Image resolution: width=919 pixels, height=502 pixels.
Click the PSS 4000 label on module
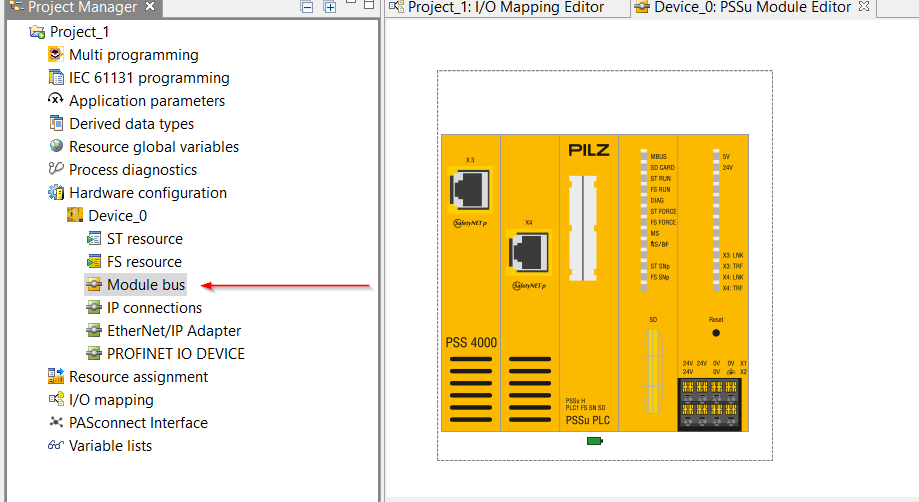click(471, 343)
